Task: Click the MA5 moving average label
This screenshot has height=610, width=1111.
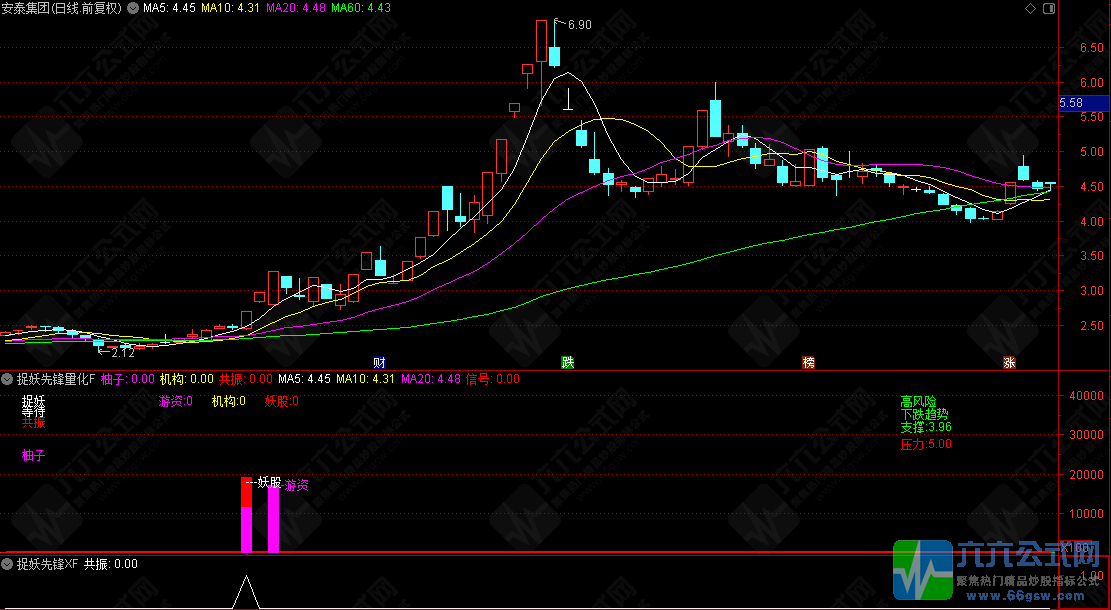Action: coord(168,8)
